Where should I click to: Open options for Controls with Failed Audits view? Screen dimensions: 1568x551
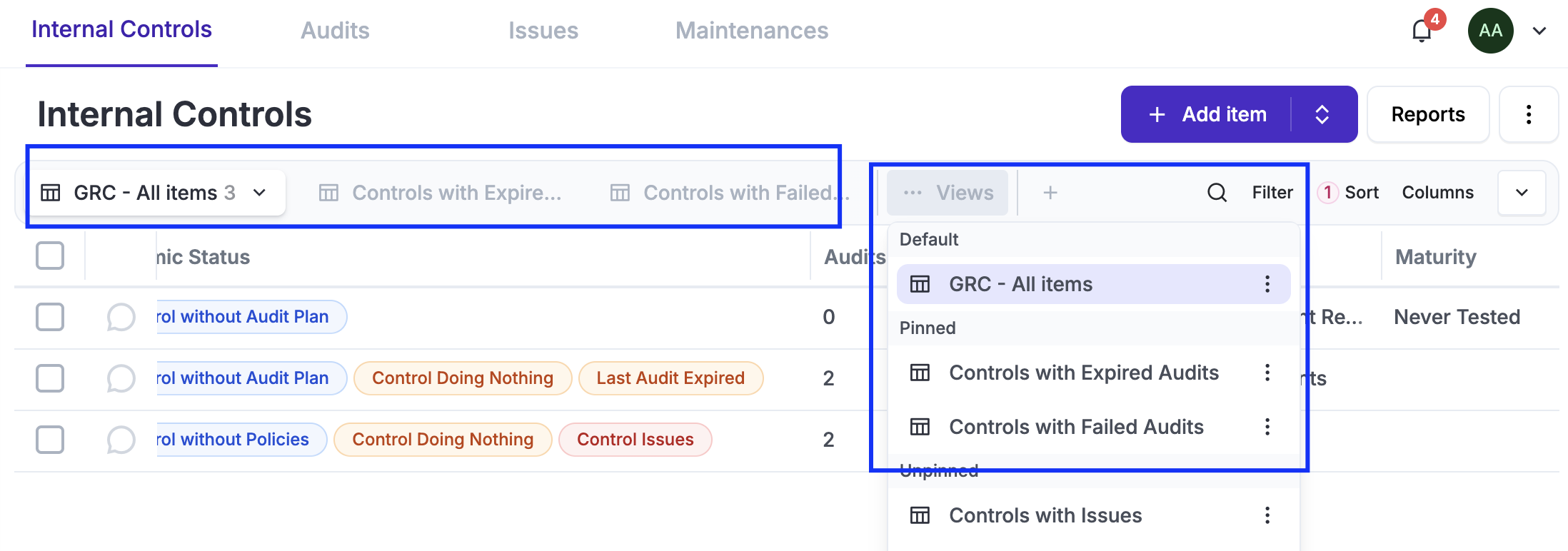click(x=1267, y=427)
